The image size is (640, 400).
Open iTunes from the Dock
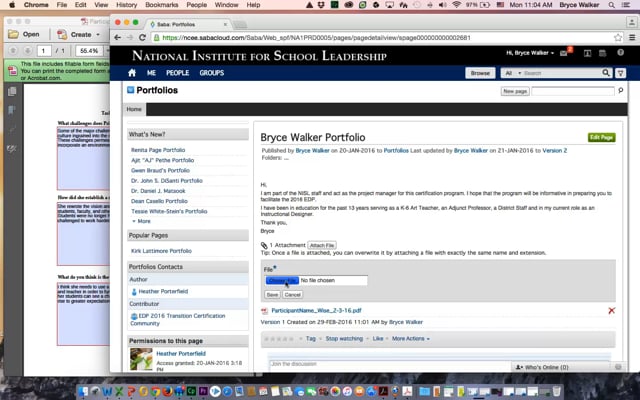click(347, 391)
